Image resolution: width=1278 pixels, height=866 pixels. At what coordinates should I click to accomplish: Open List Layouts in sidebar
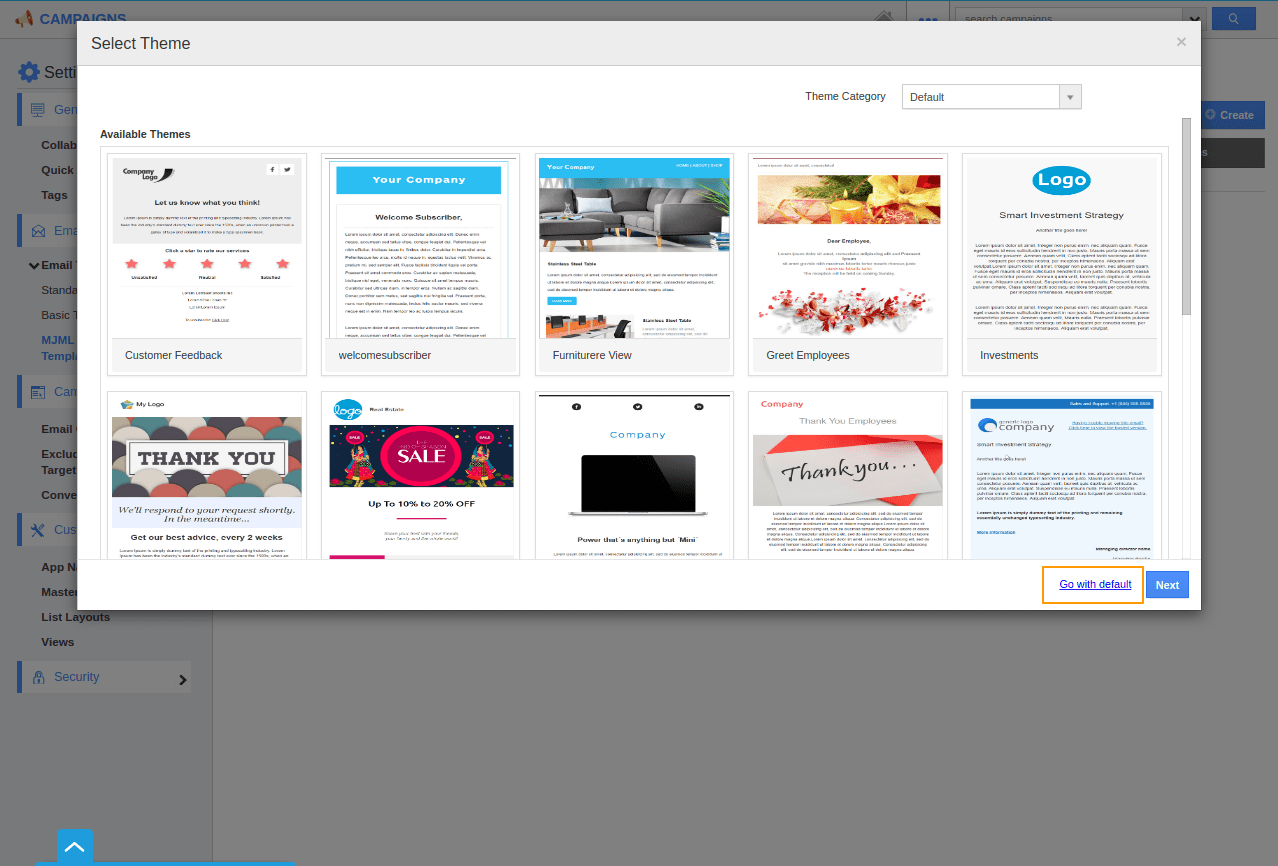[x=76, y=617]
